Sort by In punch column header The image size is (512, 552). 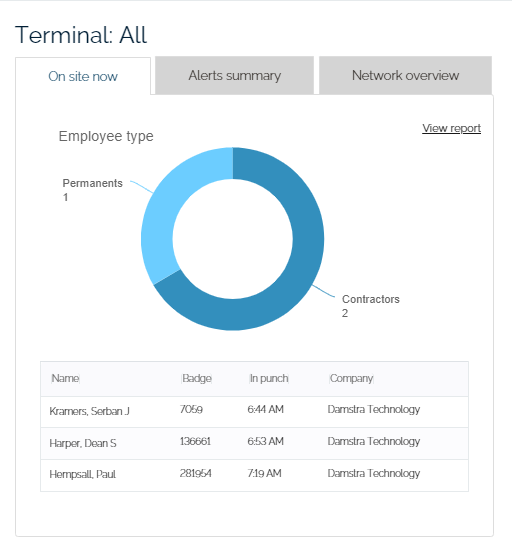tap(269, 378)
